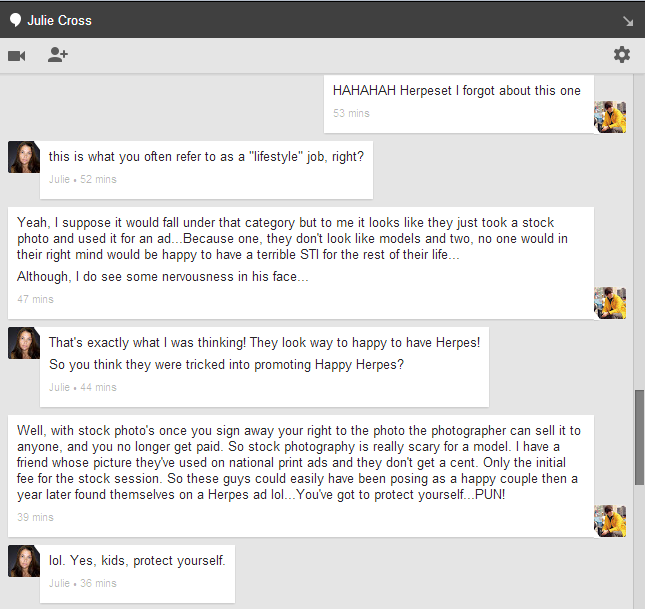The width and height of the screenshot is (645, 609).
Task: Click the "39 mins" timestamp
Action: point(35,517)
